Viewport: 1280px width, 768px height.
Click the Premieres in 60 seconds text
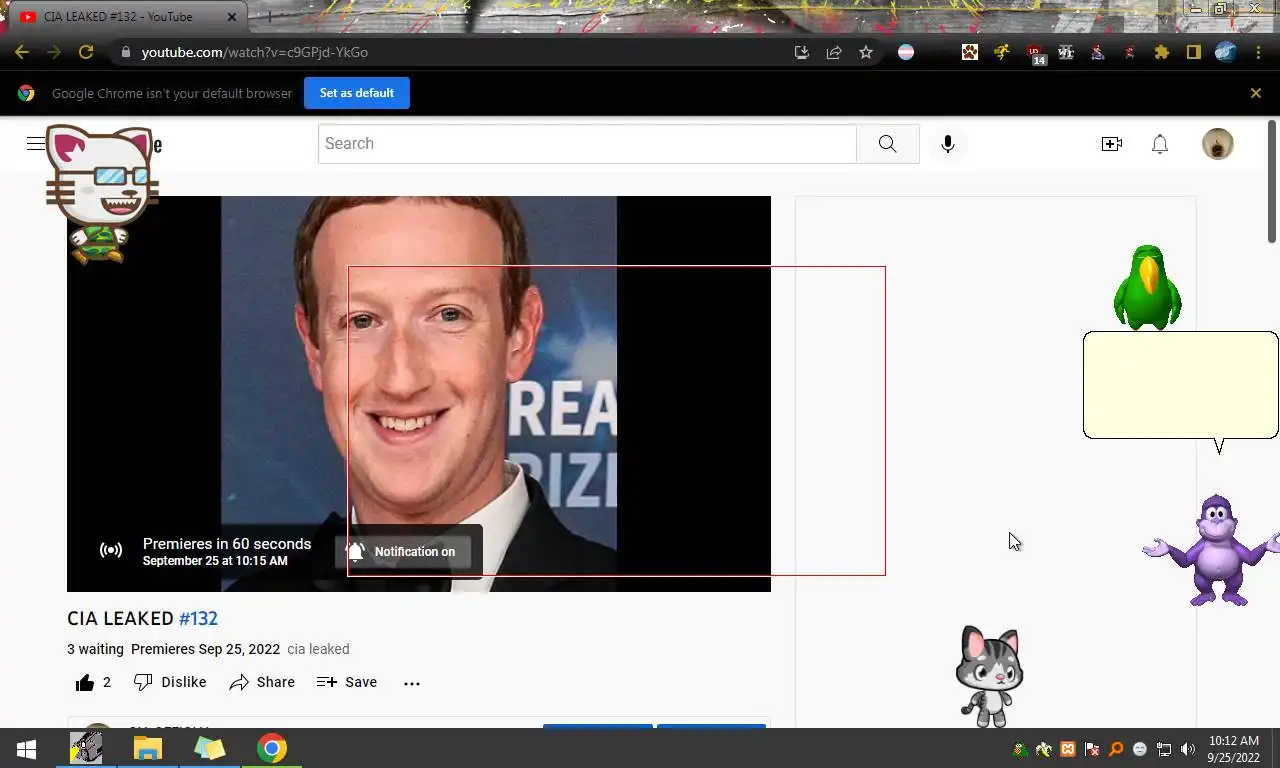click(x=227, y=544)
